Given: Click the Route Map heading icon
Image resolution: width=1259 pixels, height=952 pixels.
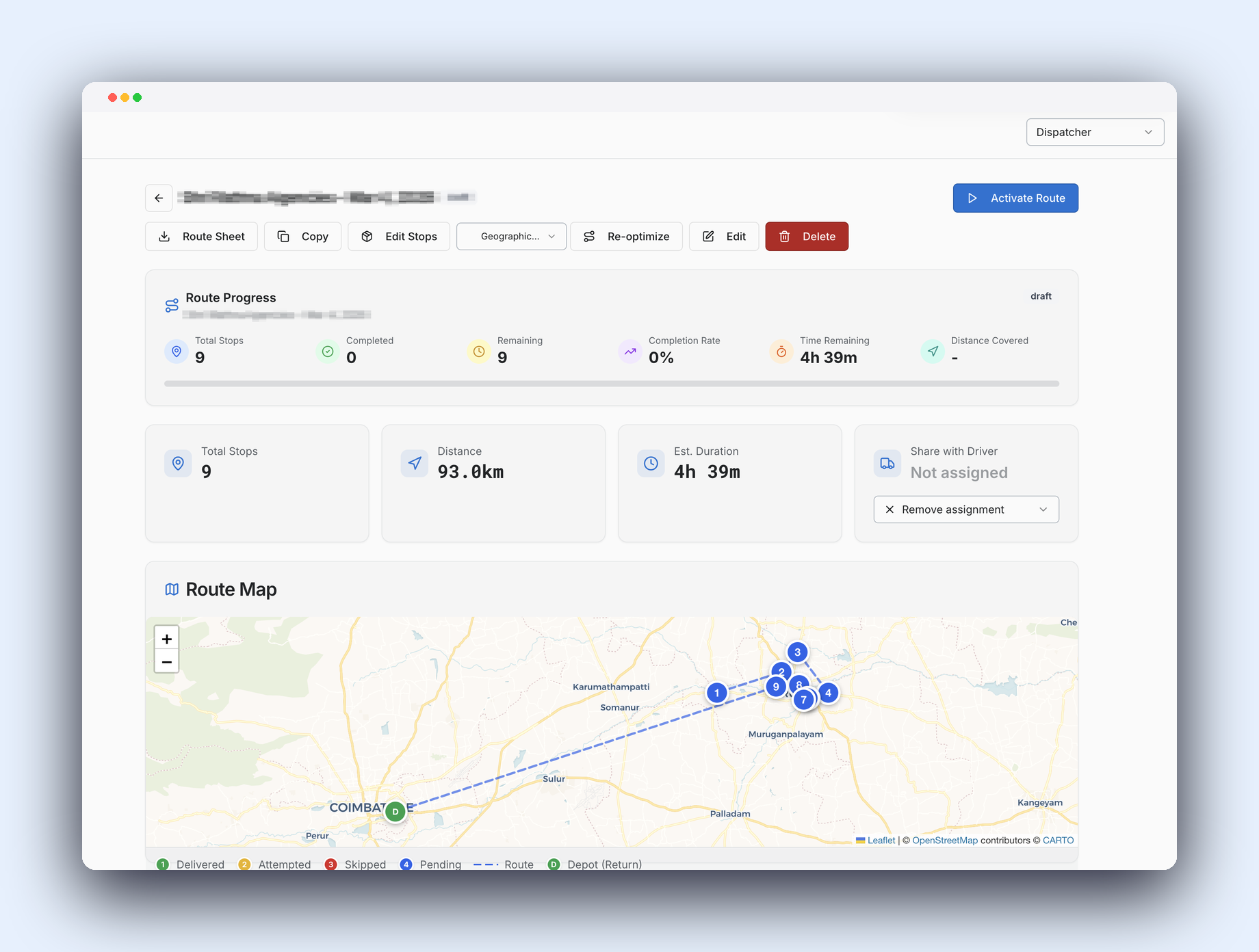Looking at the screenshot, I should click(x=172, y=590).
